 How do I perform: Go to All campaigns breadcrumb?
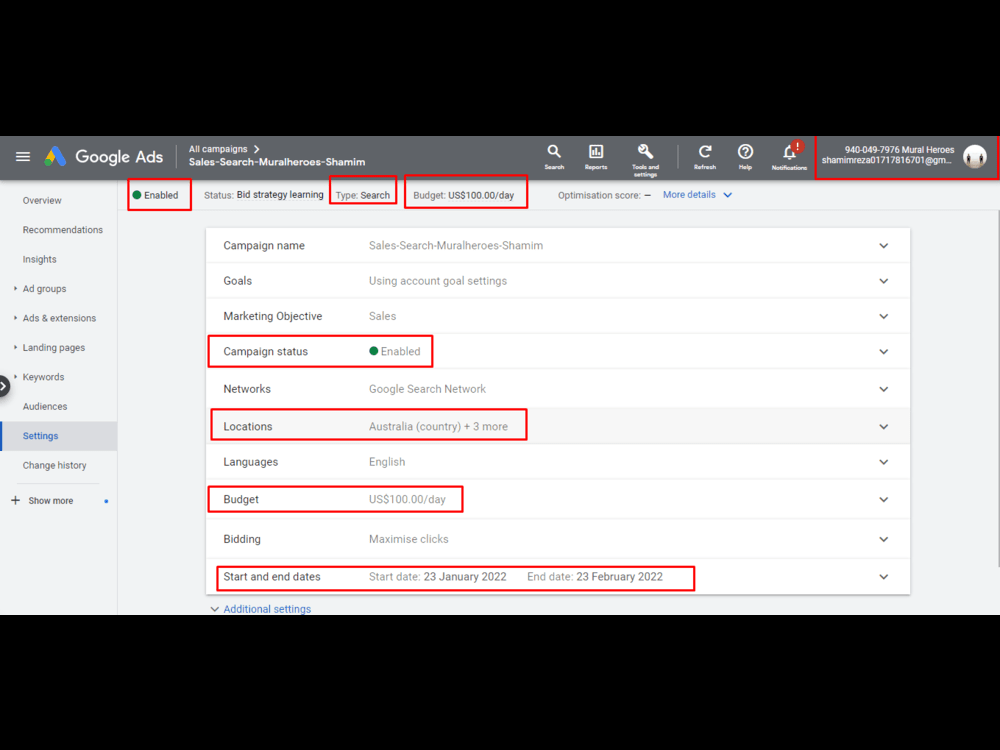(218, 149)
